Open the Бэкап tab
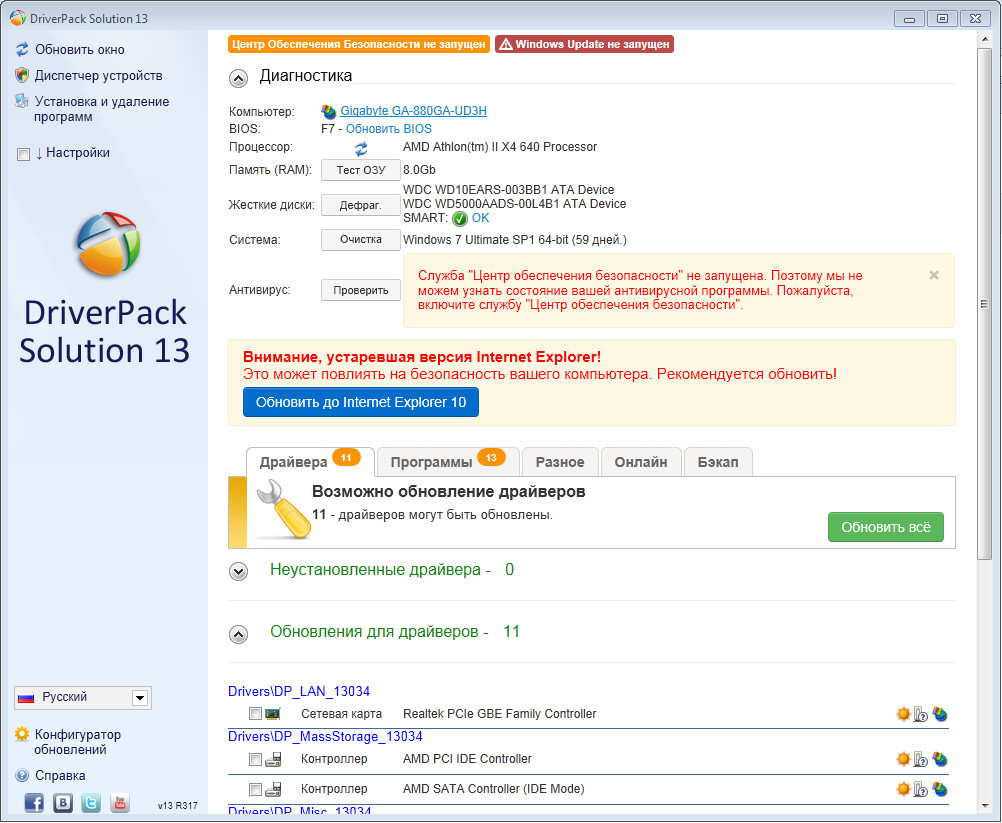Image resolution: width=1002 pixels, height=823 pixels. (x=717, y=462)
